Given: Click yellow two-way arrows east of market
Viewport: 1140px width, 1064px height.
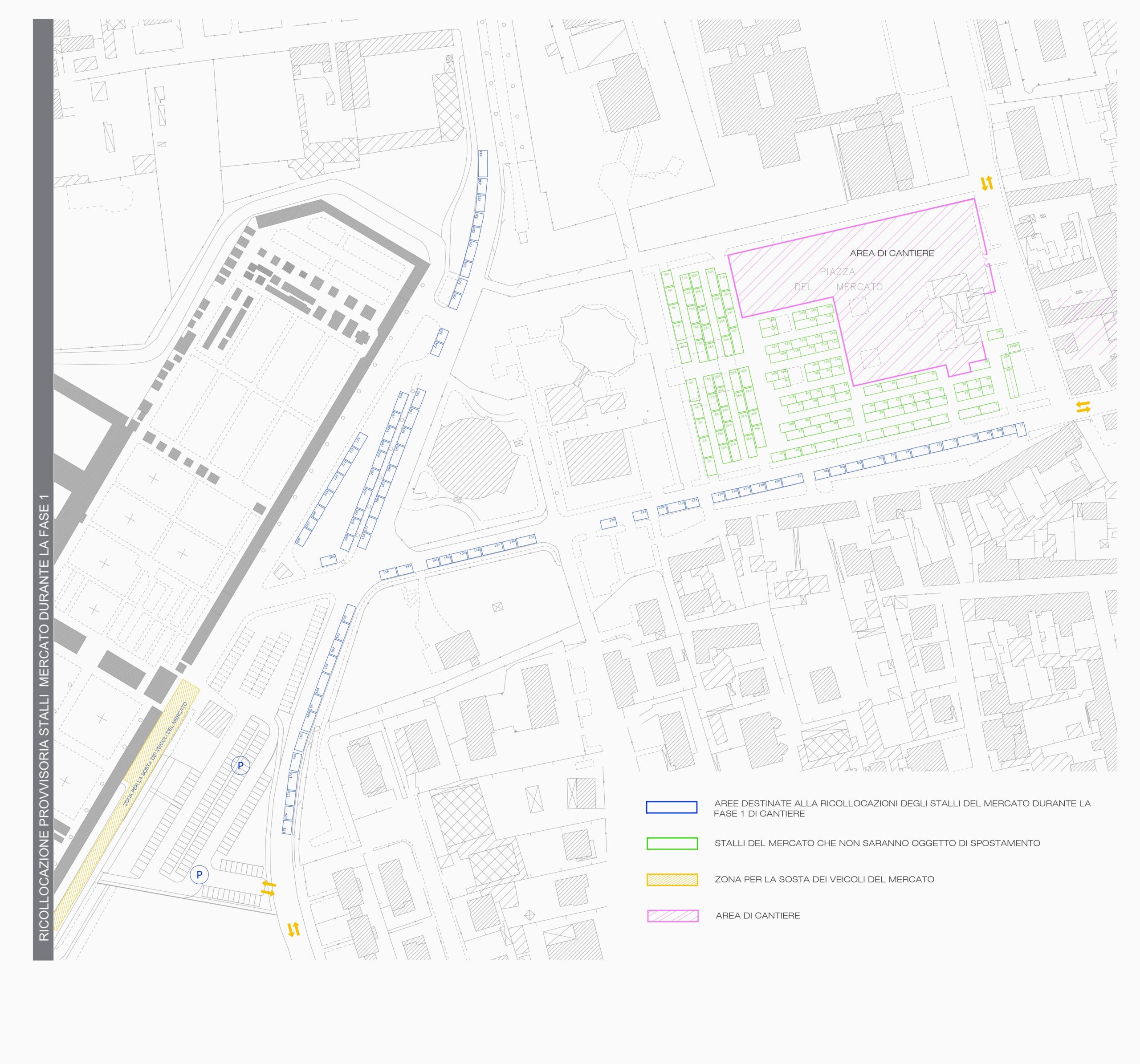Looking at the screenshot, I should click(x=1083, y=407).
